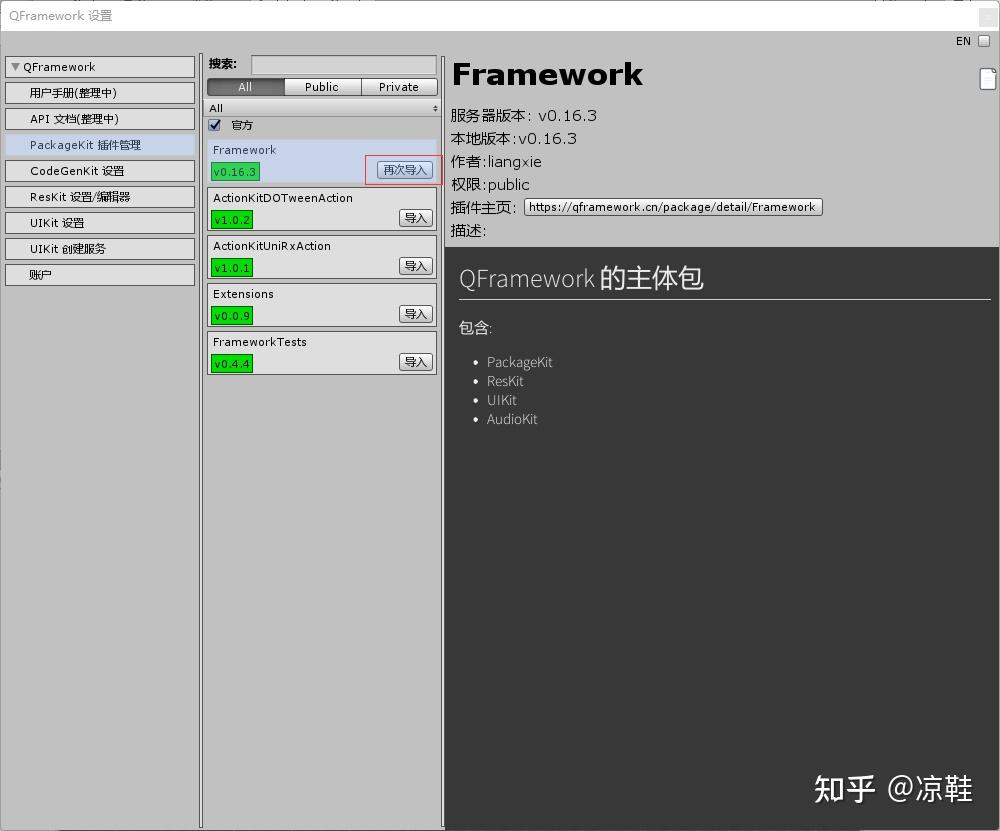This screenshot has width=1000, height=831.
Task: Click the 搜索 search input field
Action: (x=343, y=64)
